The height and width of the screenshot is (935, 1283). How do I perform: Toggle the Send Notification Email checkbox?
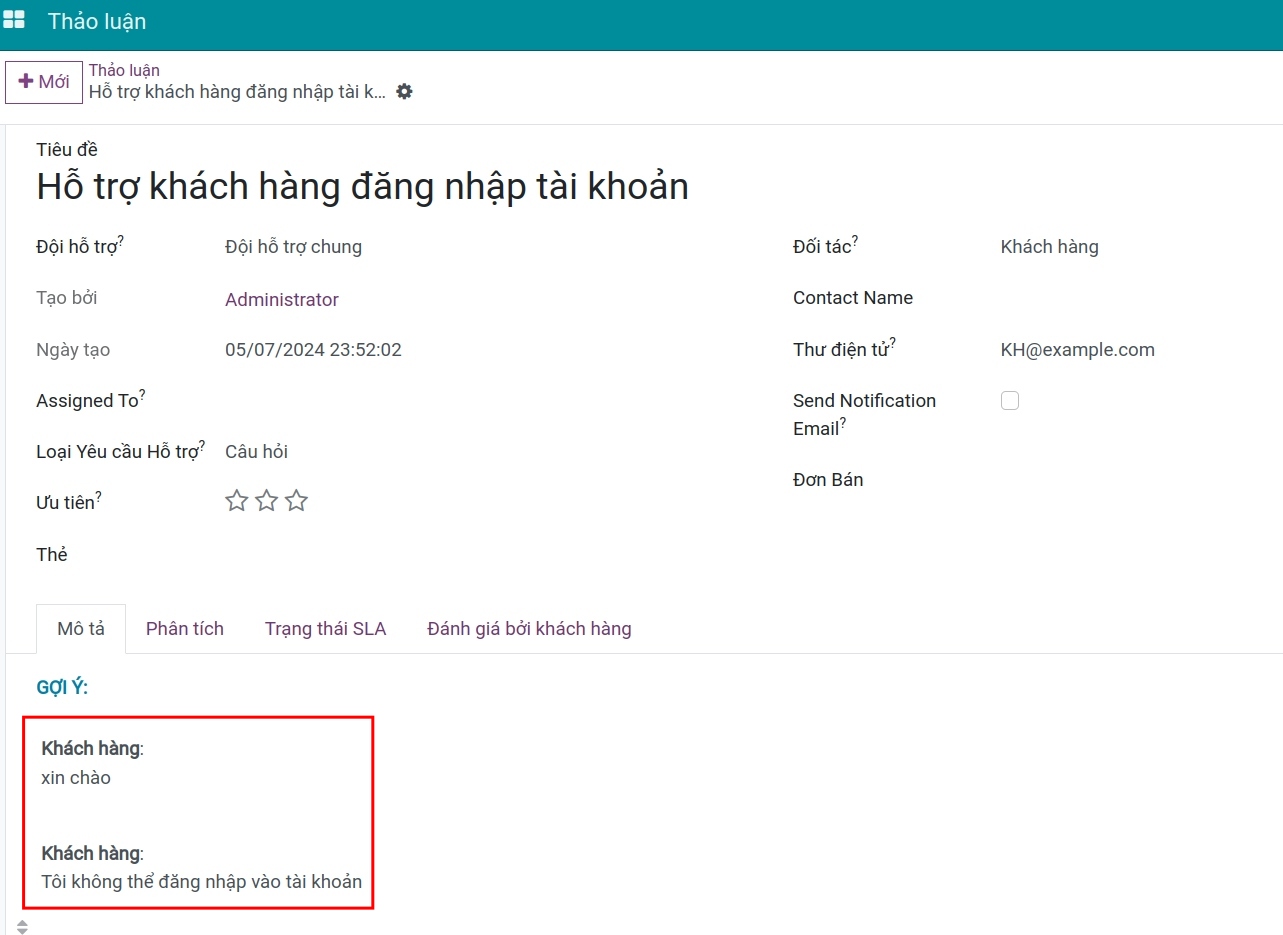click(x=1010, y=401)
